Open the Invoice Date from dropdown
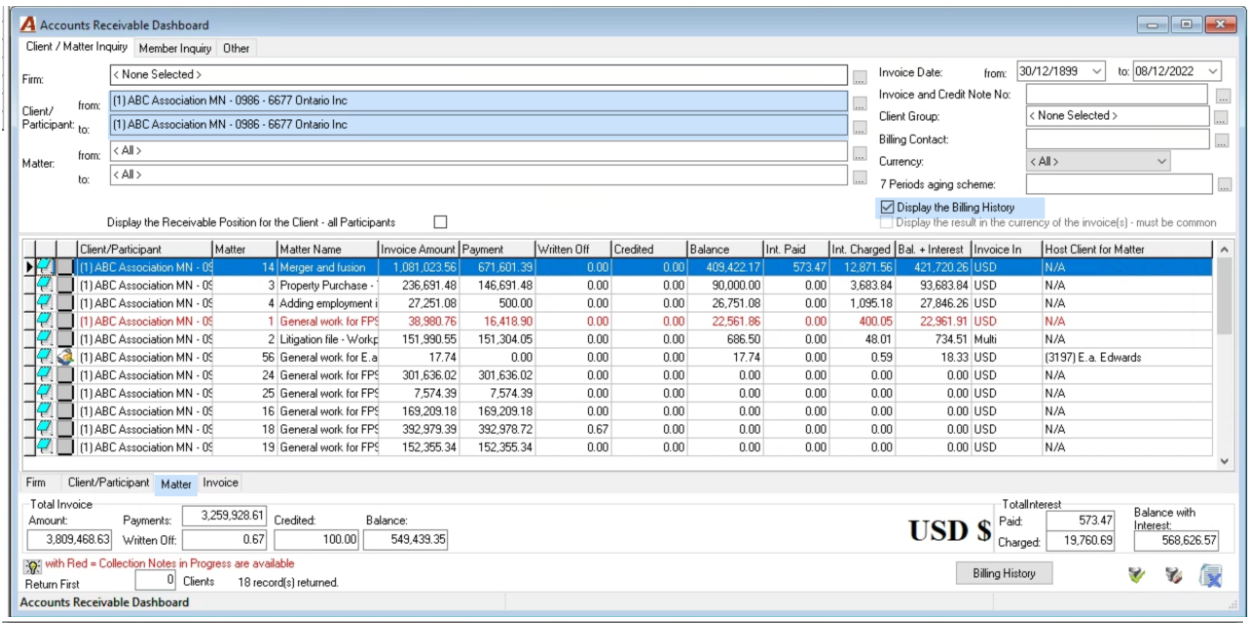 point(1097,72)
